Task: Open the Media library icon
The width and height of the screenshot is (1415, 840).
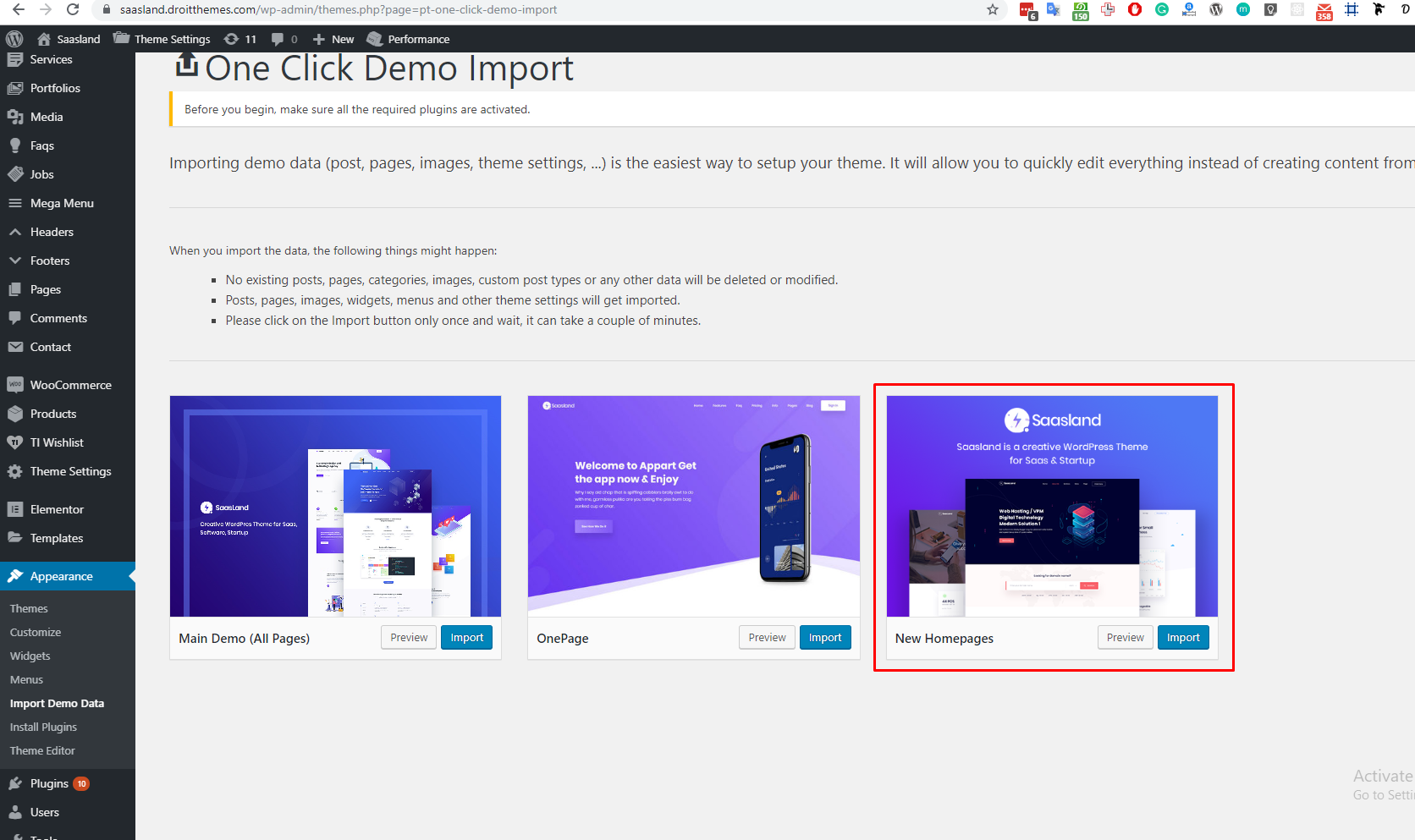Action: [x=15, y=117]
